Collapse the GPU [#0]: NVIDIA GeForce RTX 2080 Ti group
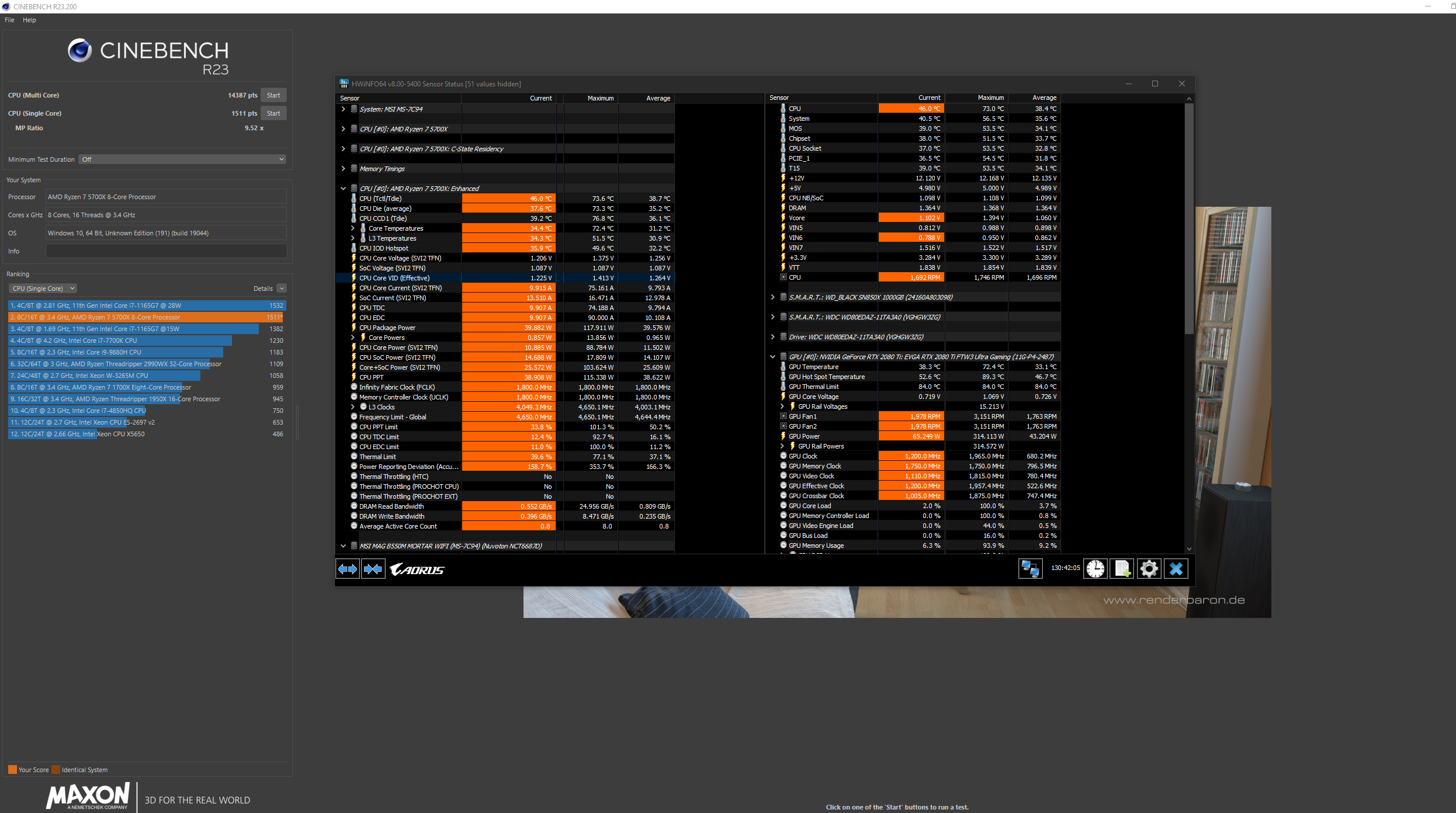 pyautogui.click(x=772, y=357)
